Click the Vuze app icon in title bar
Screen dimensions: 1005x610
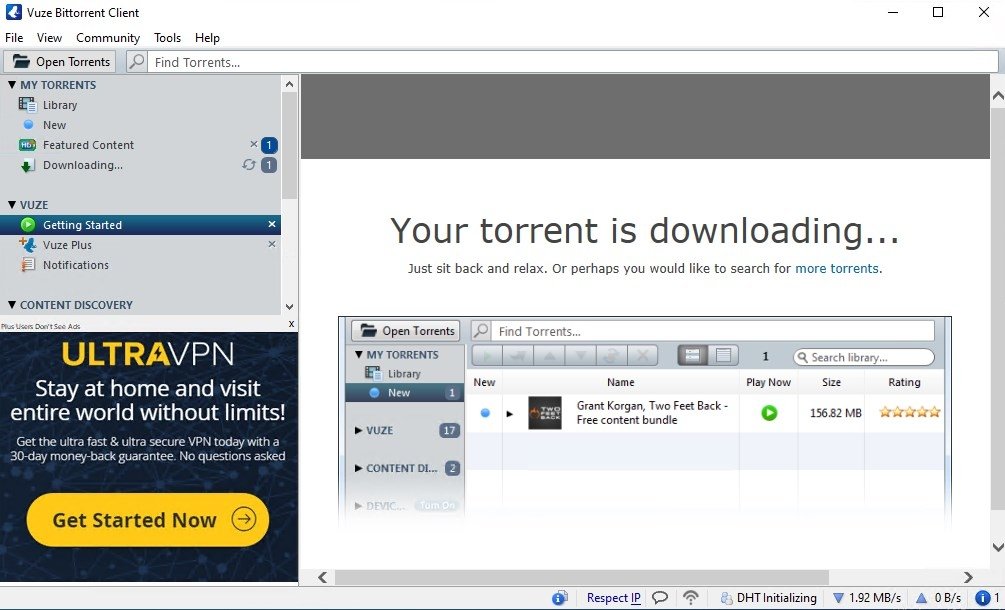[x=13, y=12]
